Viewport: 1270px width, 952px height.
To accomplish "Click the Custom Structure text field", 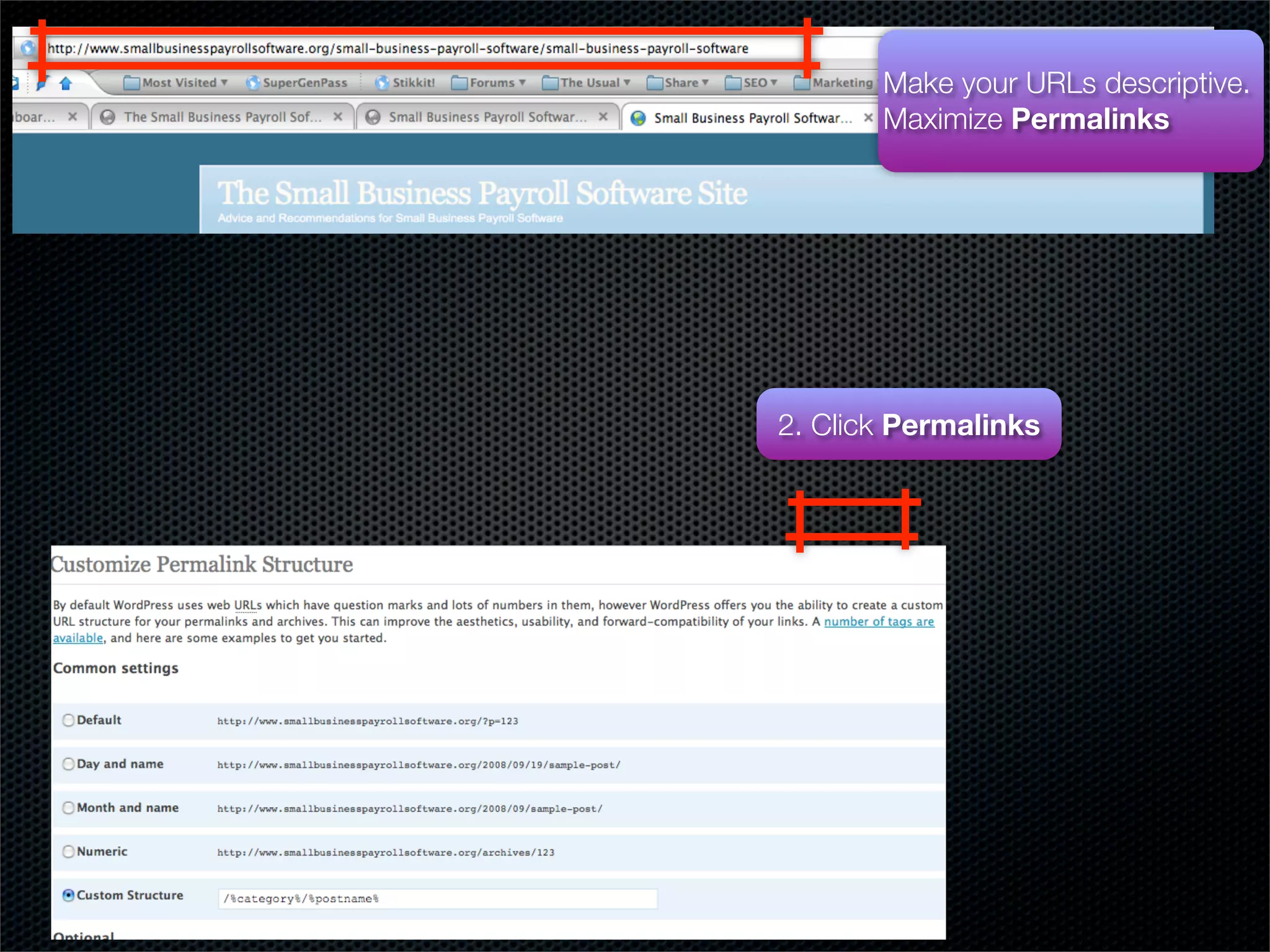I will coord(438,899).
